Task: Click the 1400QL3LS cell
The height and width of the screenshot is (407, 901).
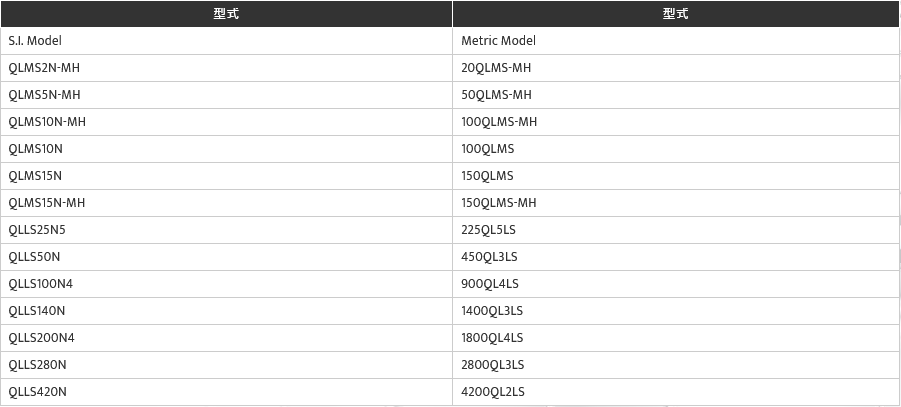Action: click(x=492, y=311)
